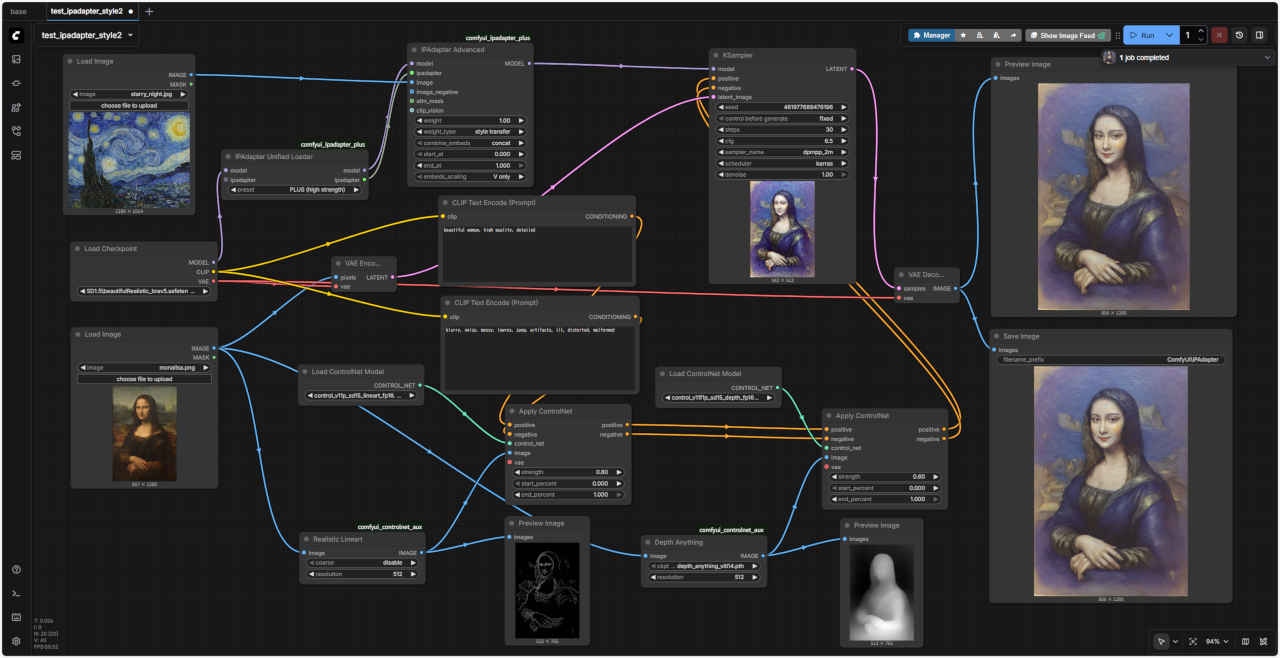Click the Show Image Feed button
The height and width of the screenshot is (658, 1280).
coord(1066,35)
